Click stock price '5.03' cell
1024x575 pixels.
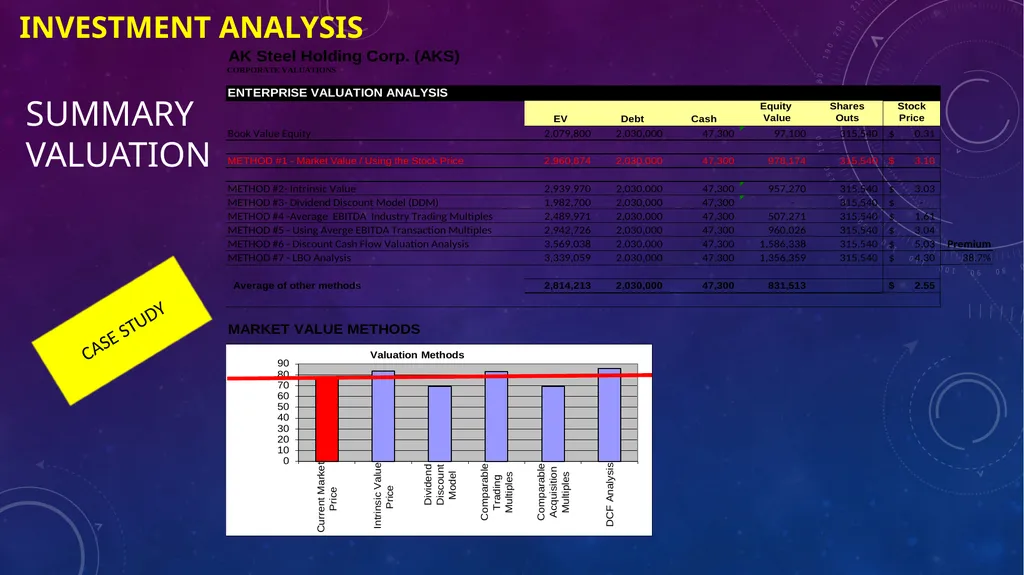(925, 244)
